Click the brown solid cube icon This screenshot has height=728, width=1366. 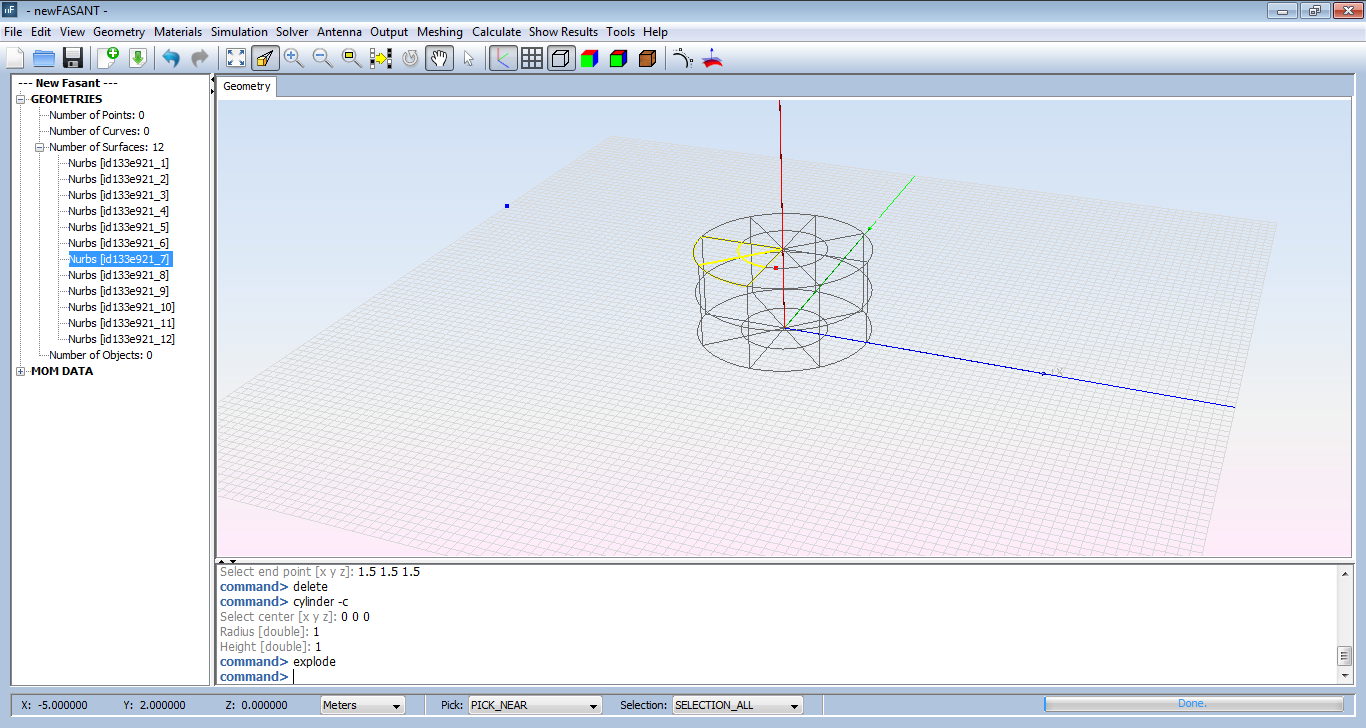(x=647, y=58)
